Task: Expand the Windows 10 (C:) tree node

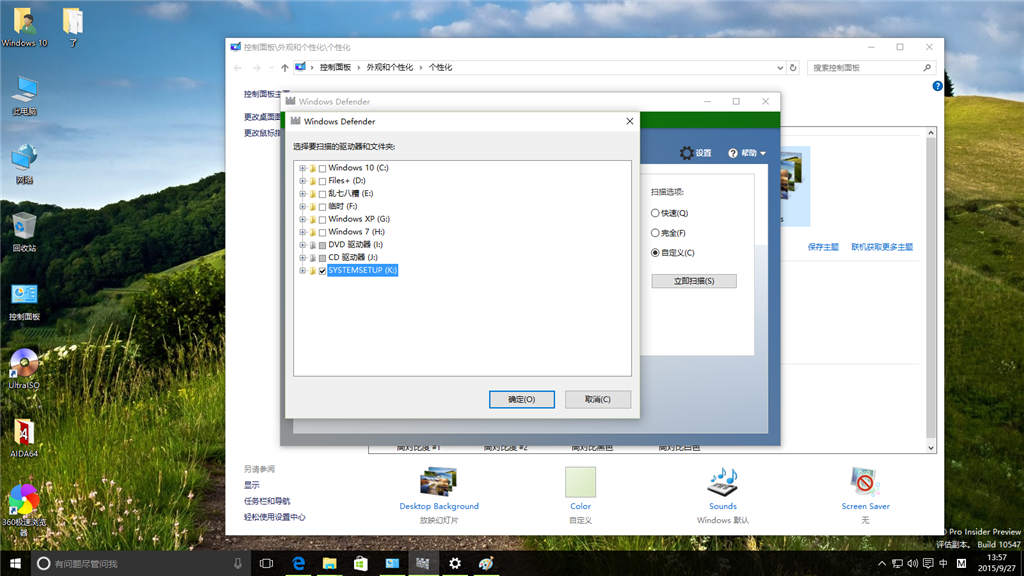Action: point(302,168)
